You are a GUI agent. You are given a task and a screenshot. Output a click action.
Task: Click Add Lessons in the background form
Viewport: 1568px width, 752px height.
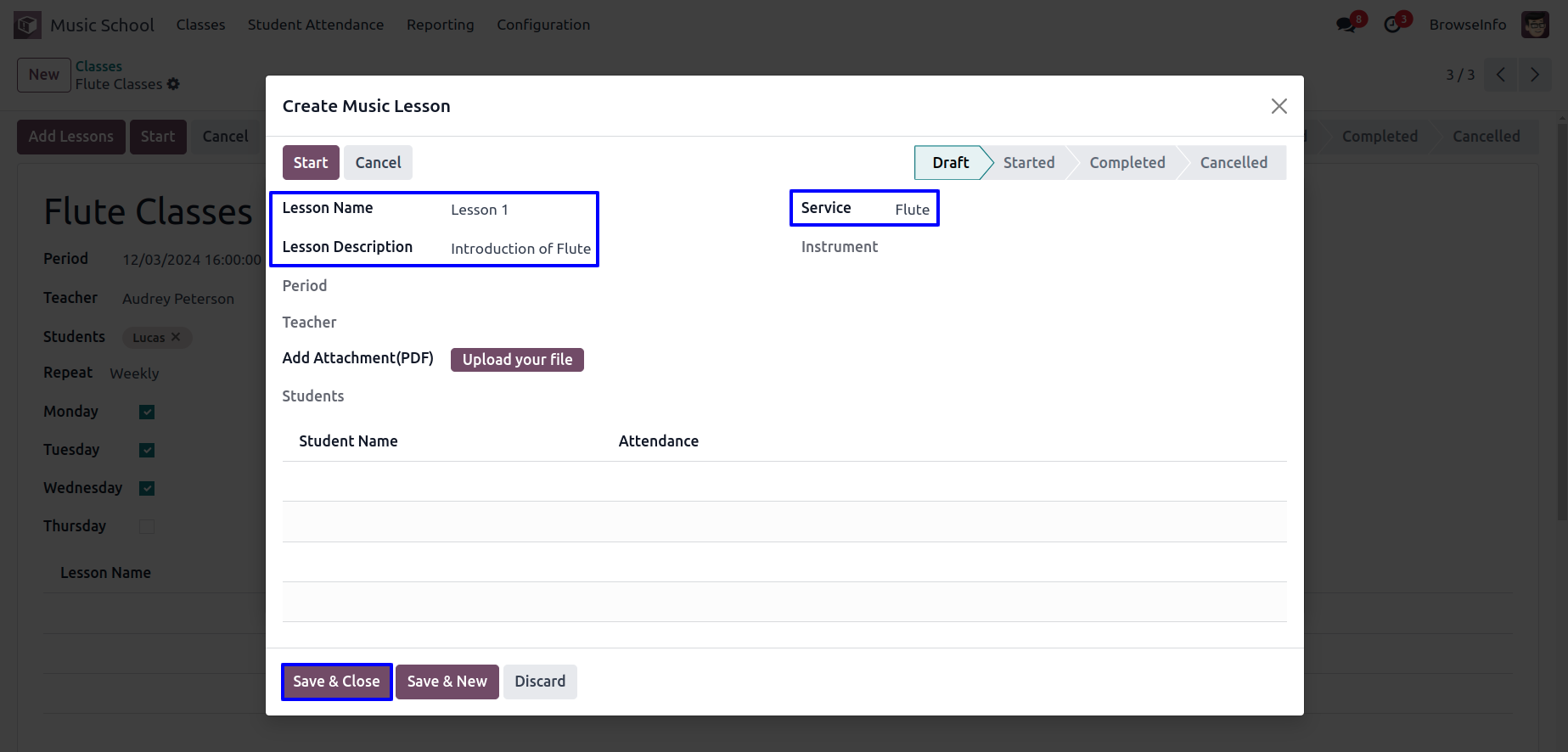coord(71,137)
